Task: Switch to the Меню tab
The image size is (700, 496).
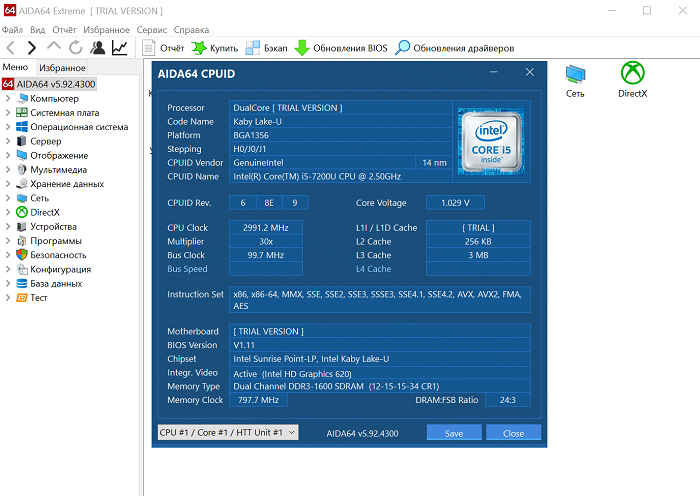Action: 15,67
